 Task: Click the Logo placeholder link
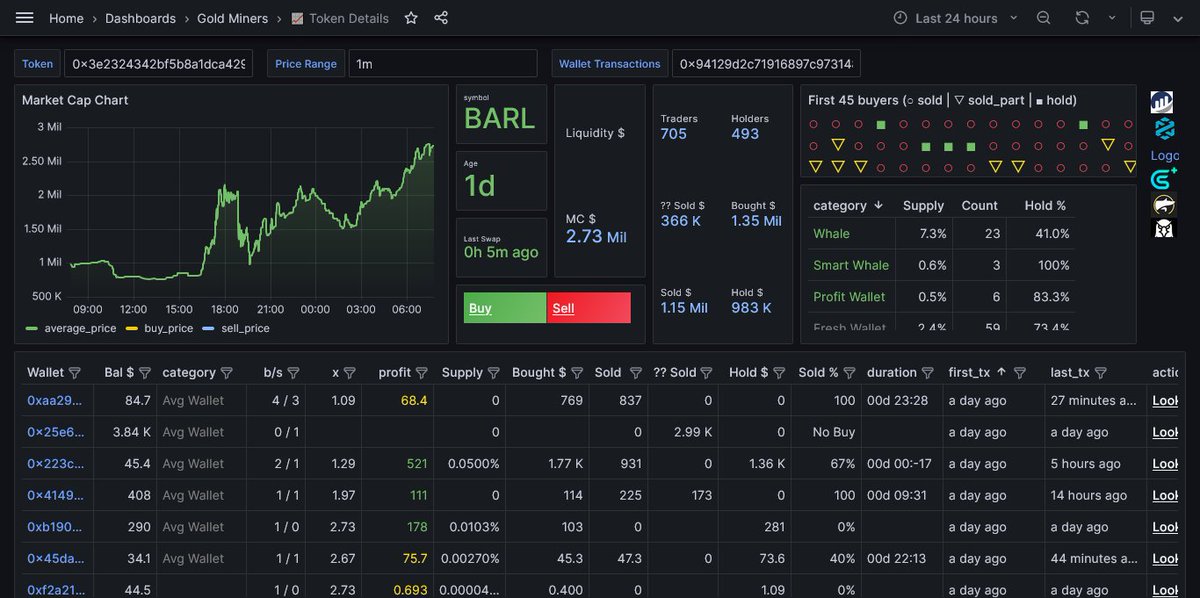(x=1165, y=155)
